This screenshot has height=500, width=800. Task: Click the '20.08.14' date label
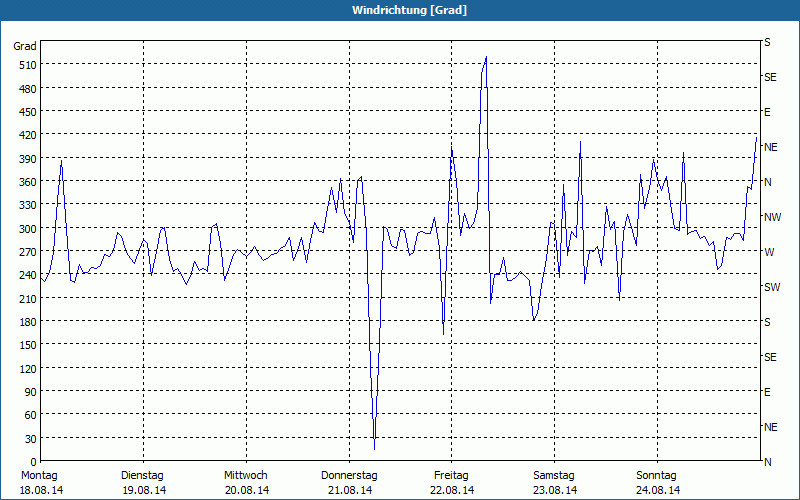coord(247,490)
